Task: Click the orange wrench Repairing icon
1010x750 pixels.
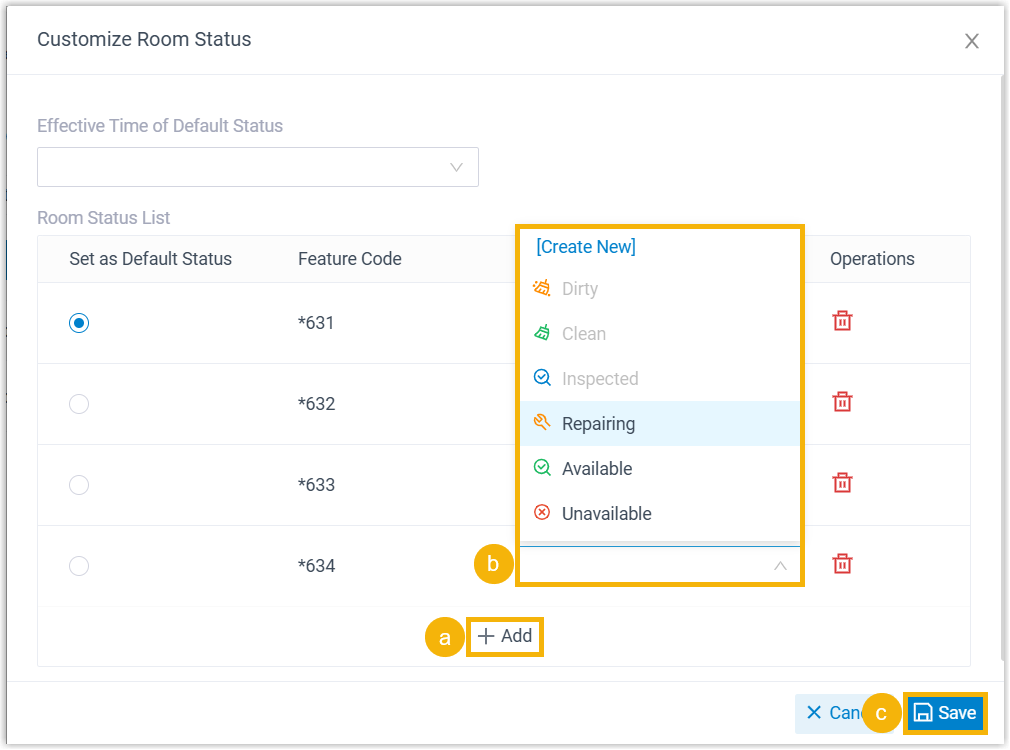Action: pyautogui.click(x=542, y=423)
